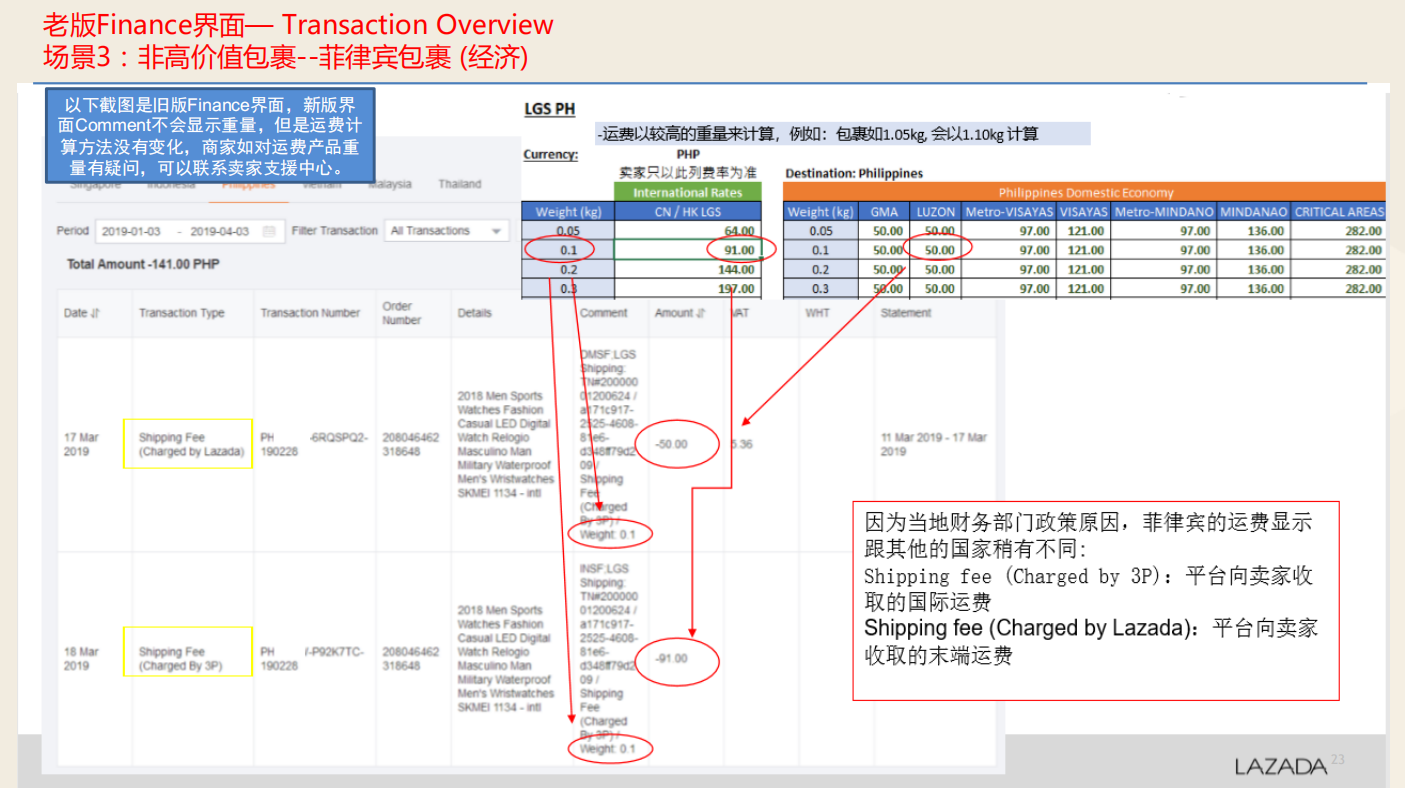Select the Philippines country tab
The image size is (1405, 788).
[x=249, y=184]
